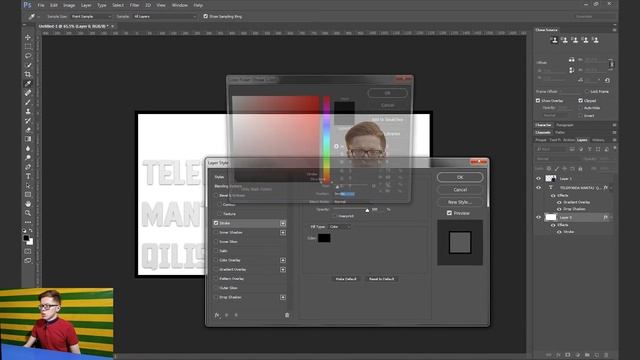Select the Rectangular Marquee tool
The height and width of the screenshot is (360, 640).
click(x=28, y=47)
